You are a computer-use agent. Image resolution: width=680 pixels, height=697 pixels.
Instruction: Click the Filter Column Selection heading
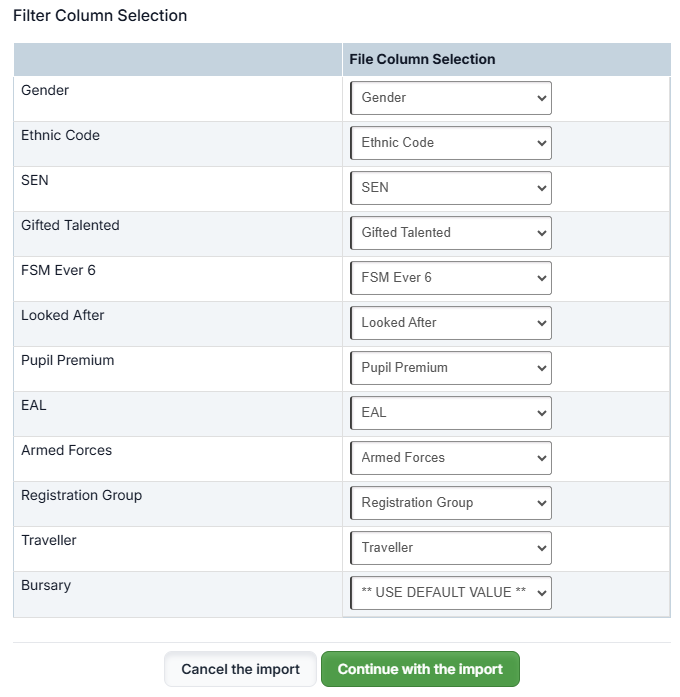(x=100, y=16)
